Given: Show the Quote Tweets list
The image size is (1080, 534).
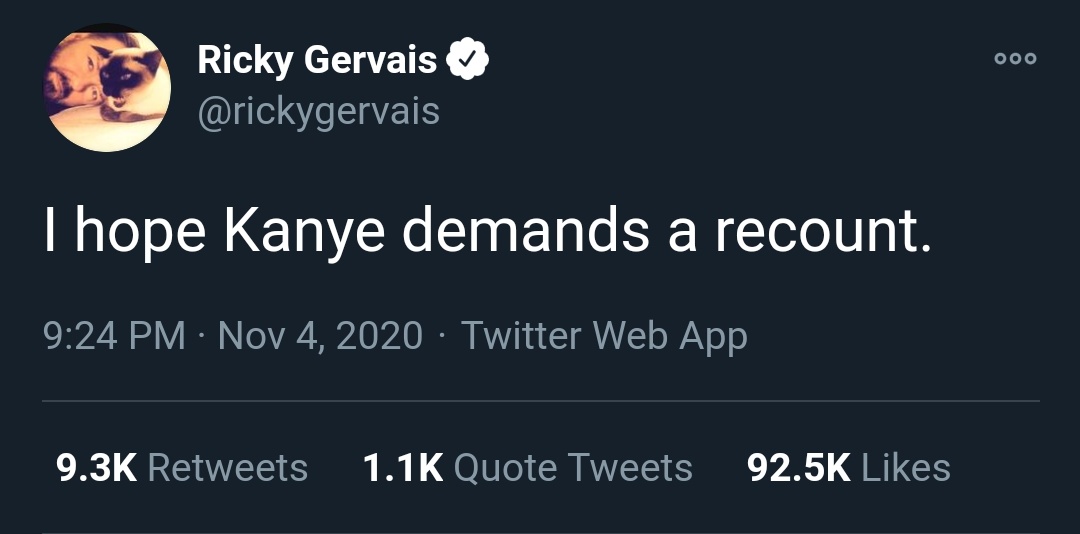Looking at the screenshot, I should [x=573, y=467].
